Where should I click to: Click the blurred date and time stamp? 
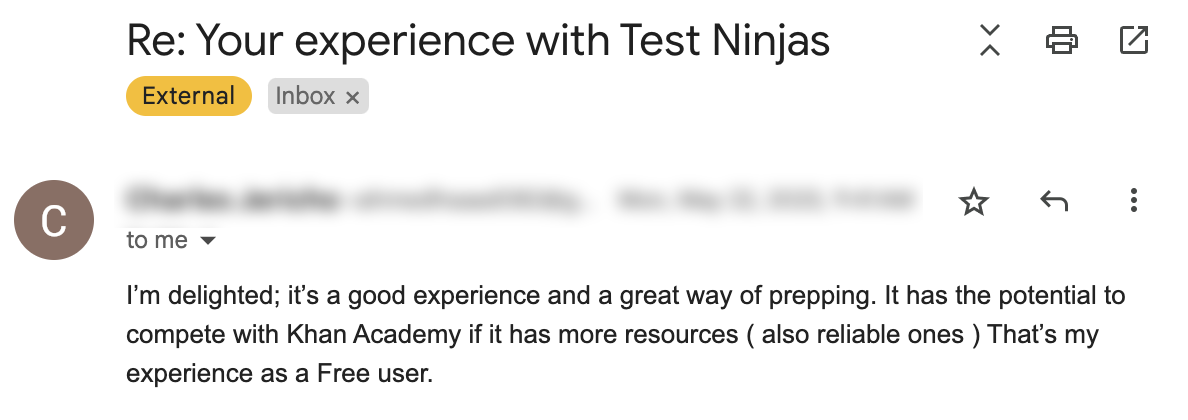click(x=765, y=200)
